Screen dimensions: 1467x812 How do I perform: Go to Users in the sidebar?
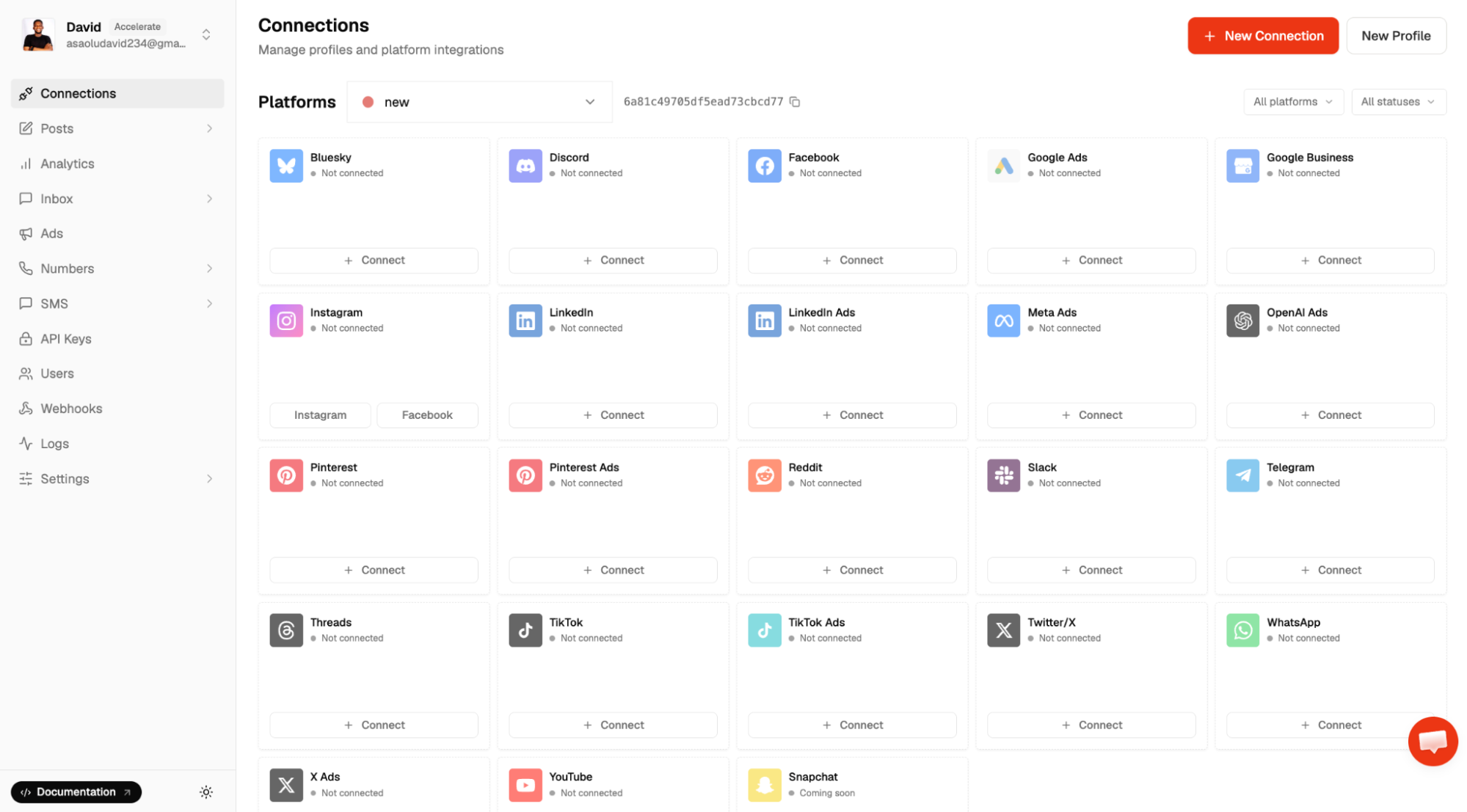[x=117, y=373]
